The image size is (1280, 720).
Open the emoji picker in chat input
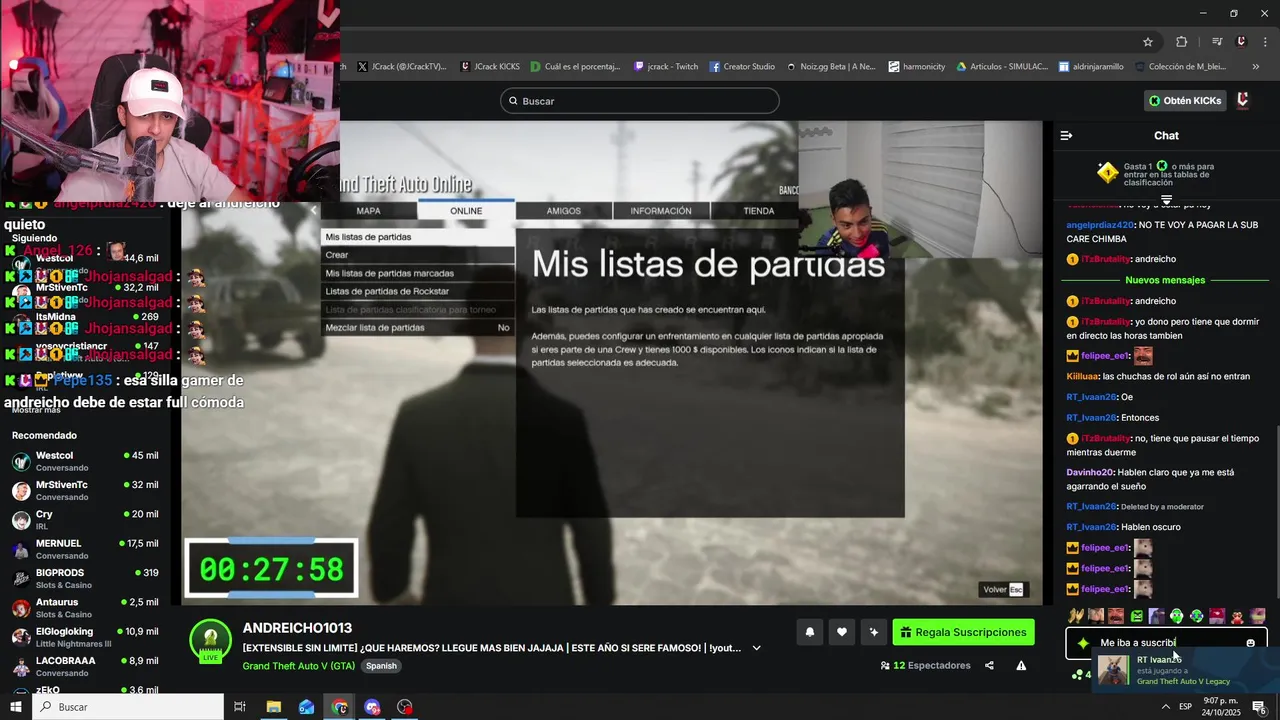tap(1250, 643)
